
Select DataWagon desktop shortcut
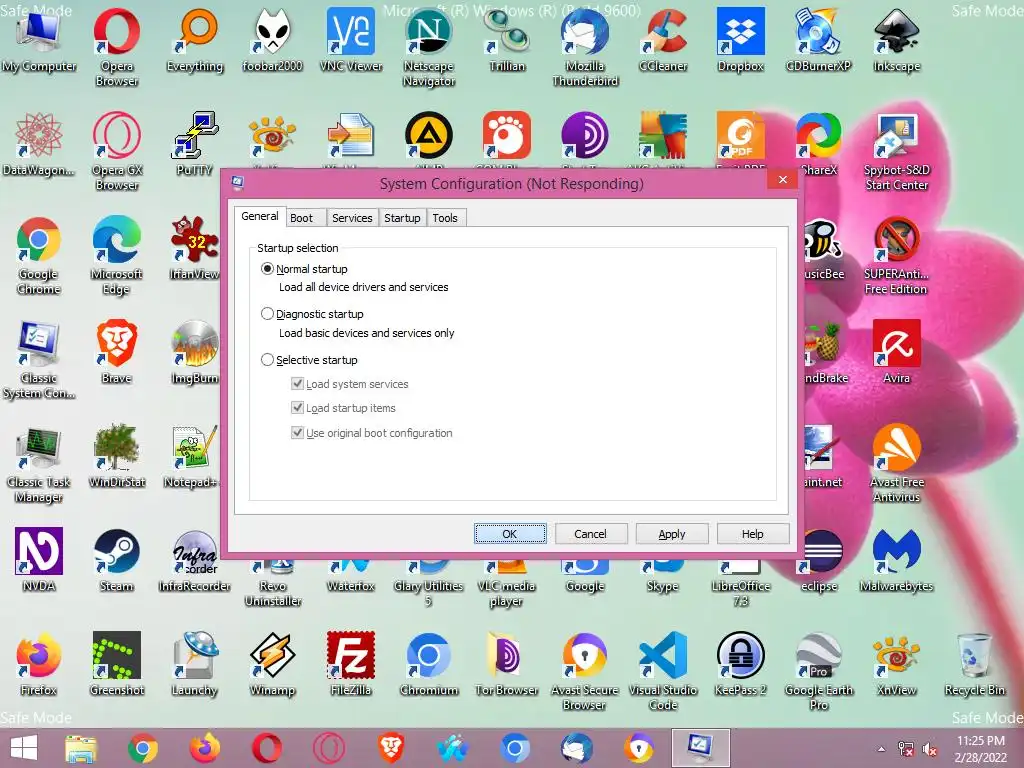39,144
